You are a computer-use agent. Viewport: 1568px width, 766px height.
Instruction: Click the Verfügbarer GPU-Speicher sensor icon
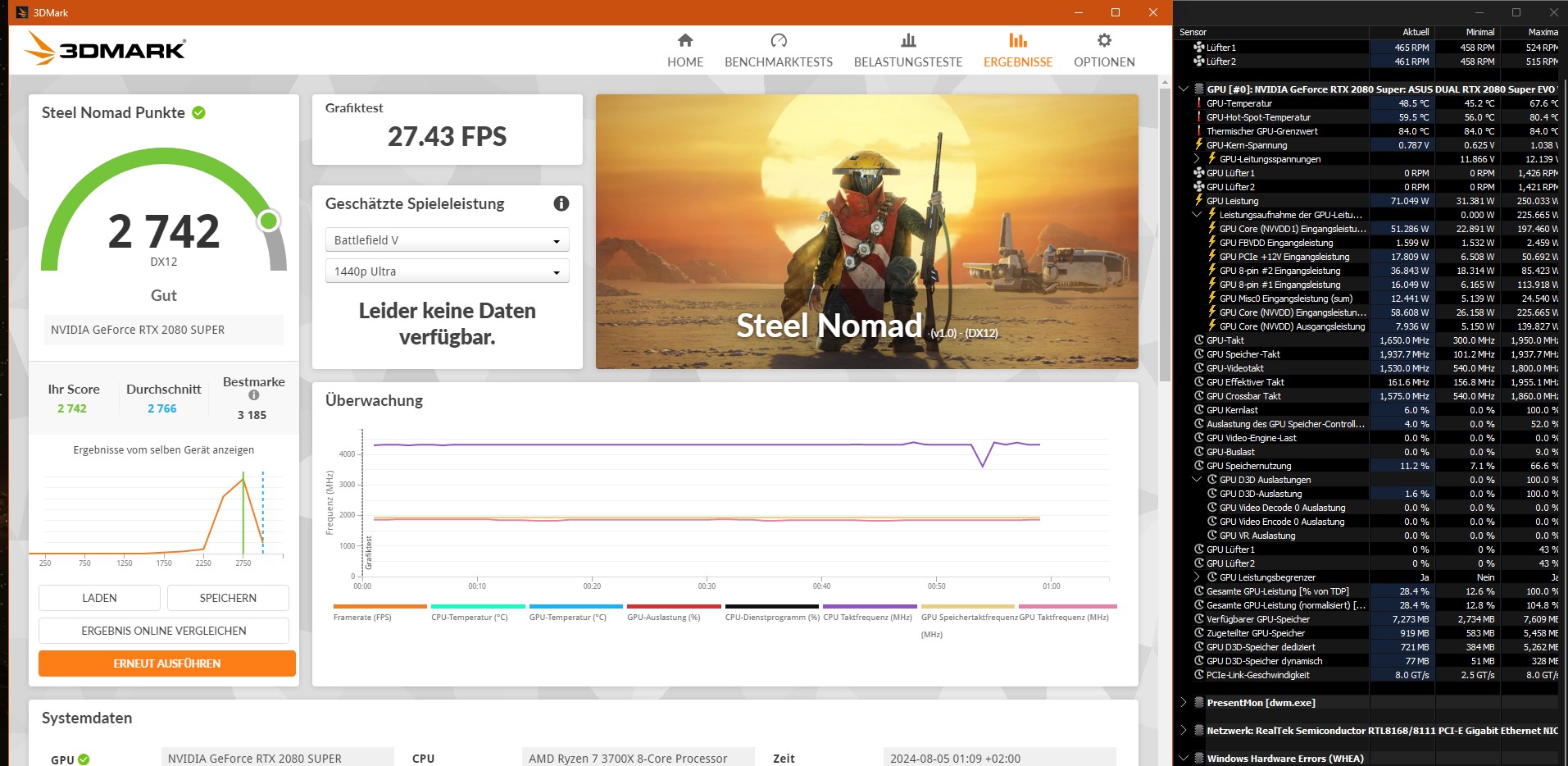point(1198,619)
